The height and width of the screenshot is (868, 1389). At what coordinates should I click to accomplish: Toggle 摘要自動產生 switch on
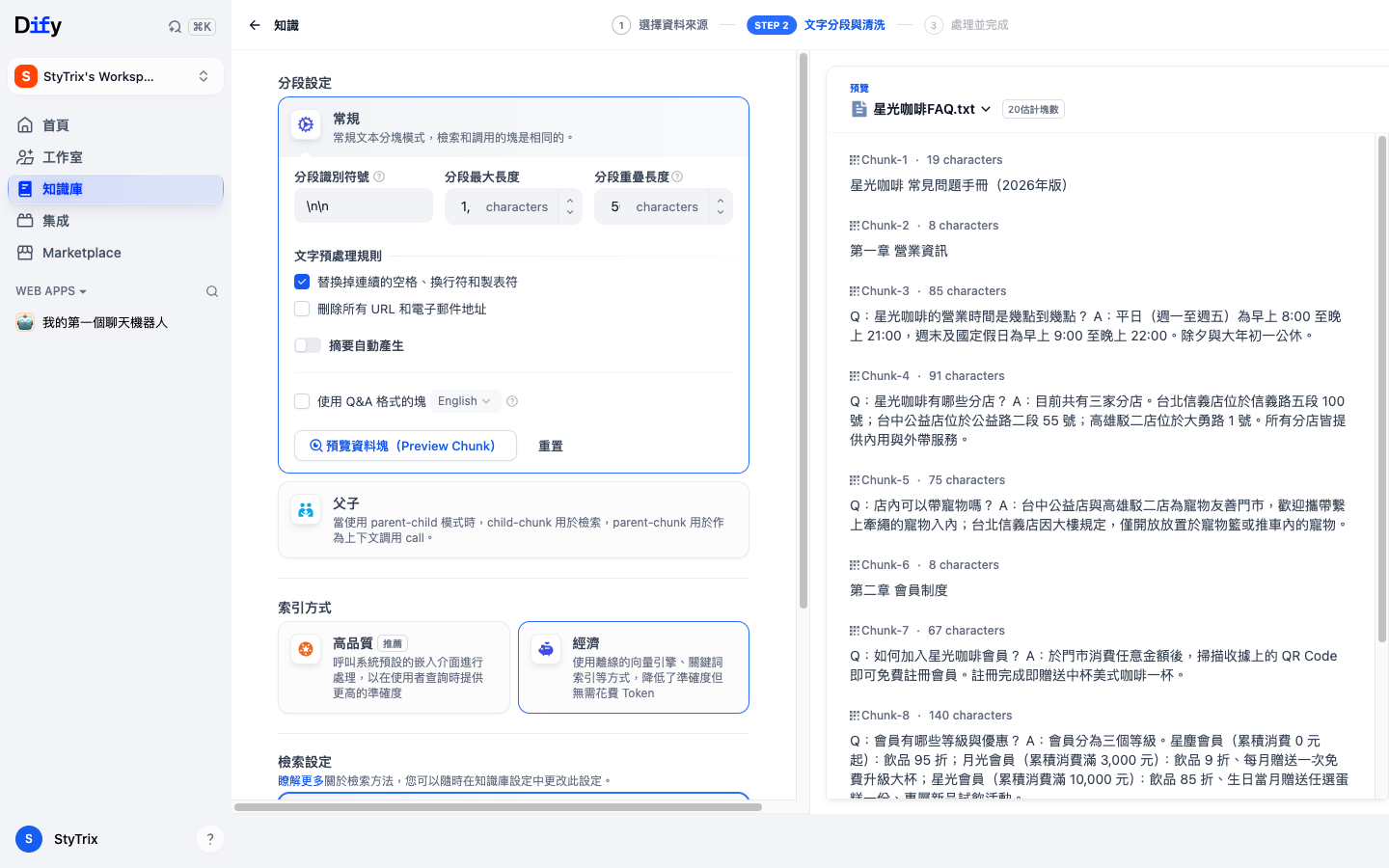(308, 345)
